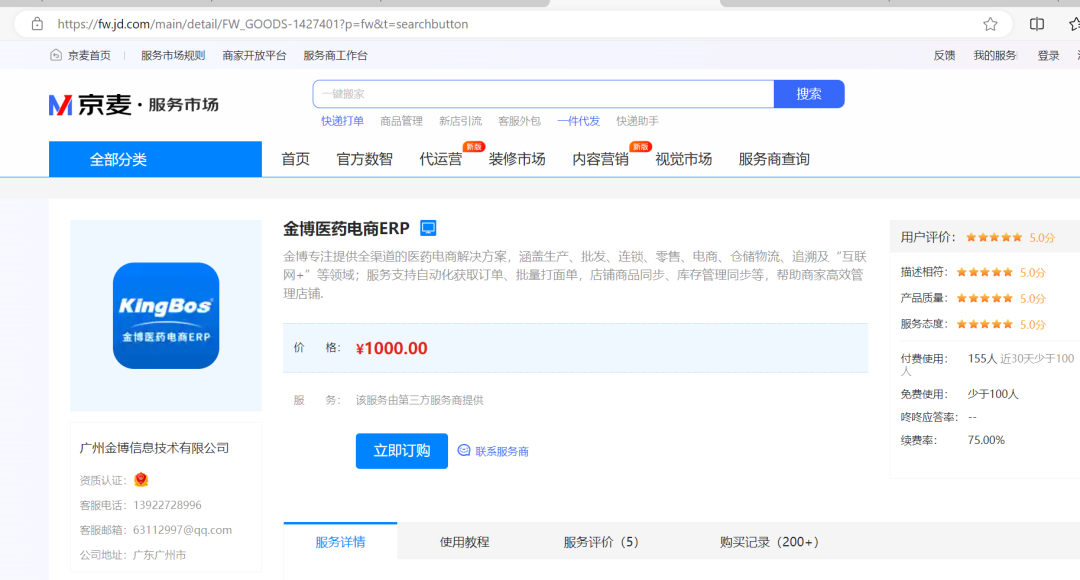This screenshot has width=1080, height=580.
Task: Click the email 63112997@qq.com
Action: (183, 530)
